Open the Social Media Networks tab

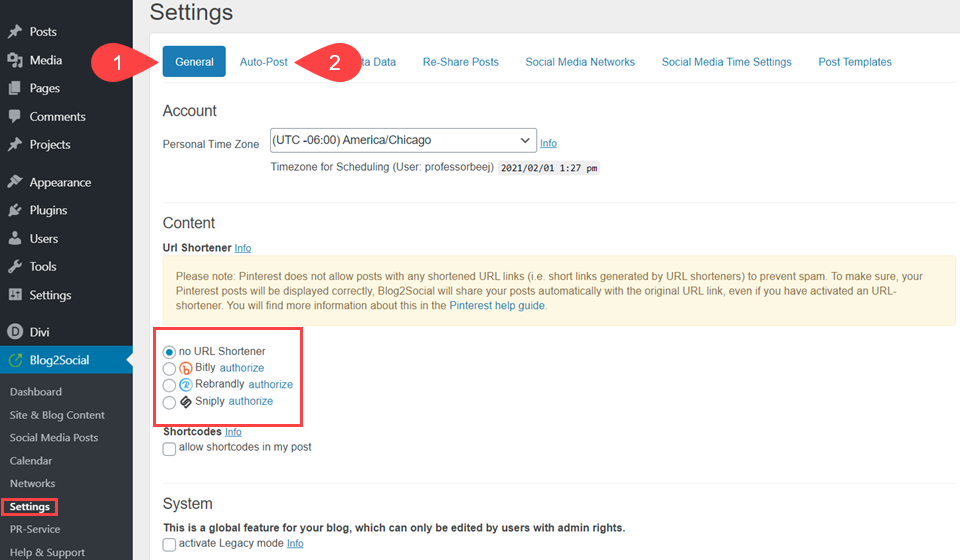[x=580, y=62]
